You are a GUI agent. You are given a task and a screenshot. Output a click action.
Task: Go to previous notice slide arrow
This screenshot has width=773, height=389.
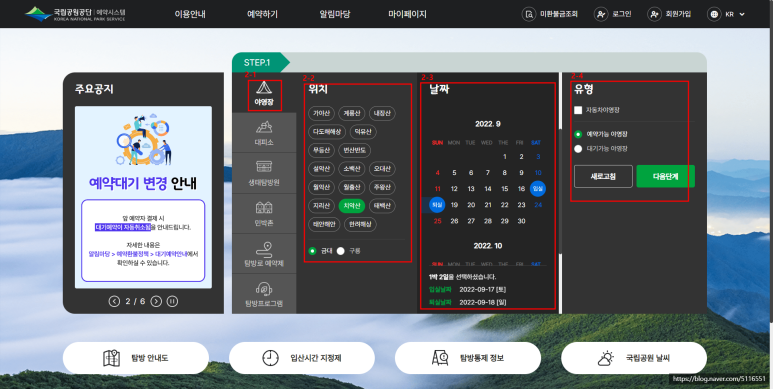tap(114, 301)
